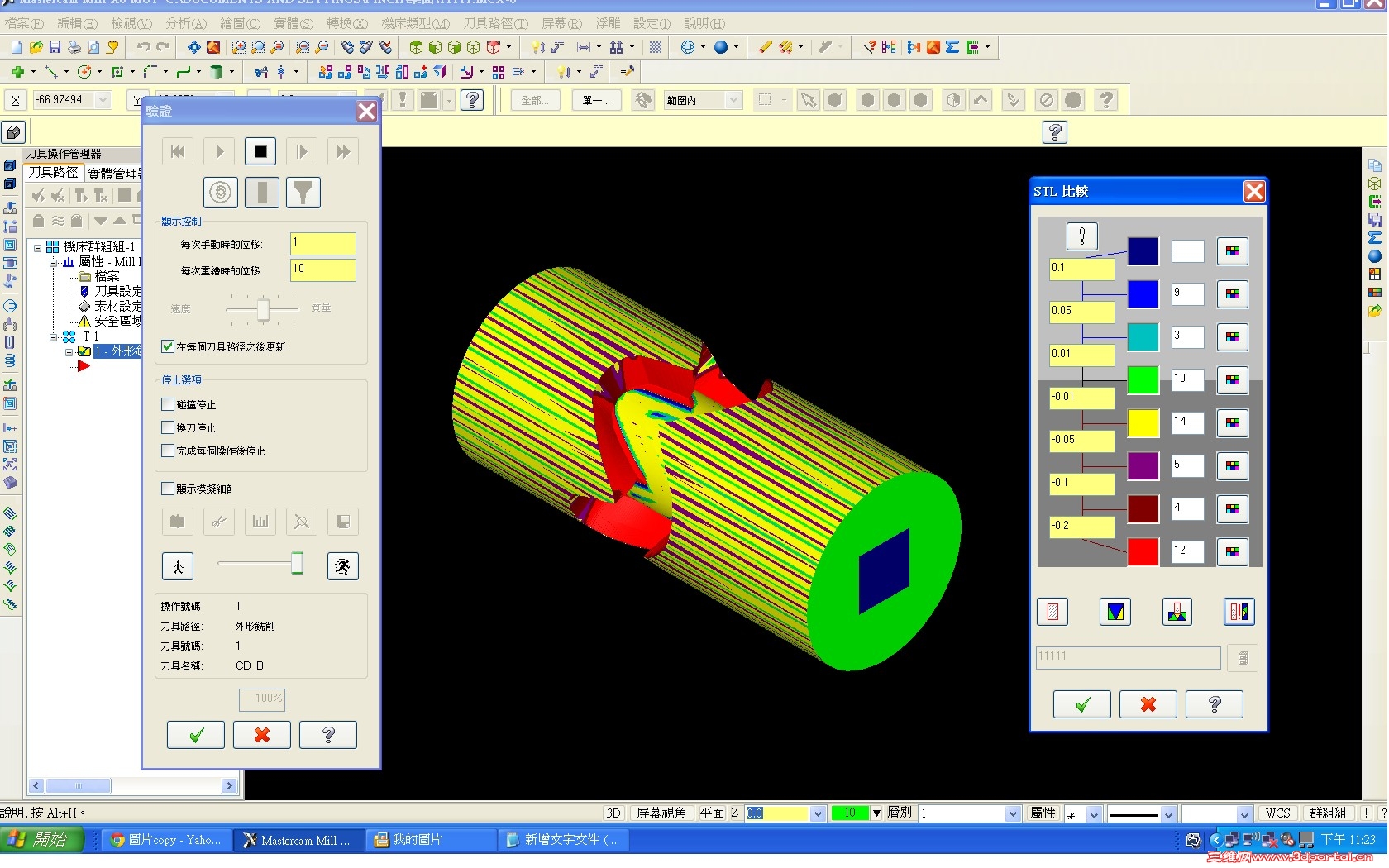Open the point style dropdown in status bar

1093,813
